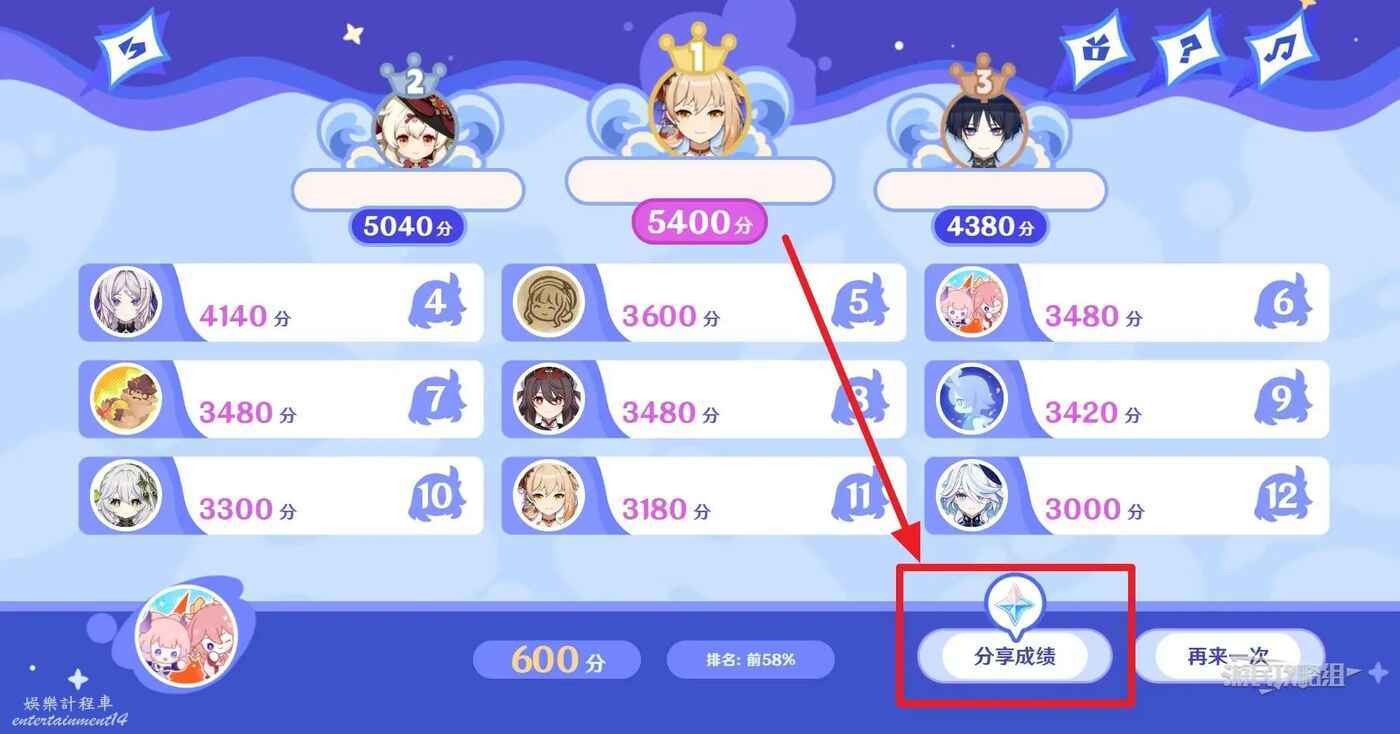Click the rank 12 avatar with 3000分
The height and width of the screenshot is (734, 1400).
point(971,496)
